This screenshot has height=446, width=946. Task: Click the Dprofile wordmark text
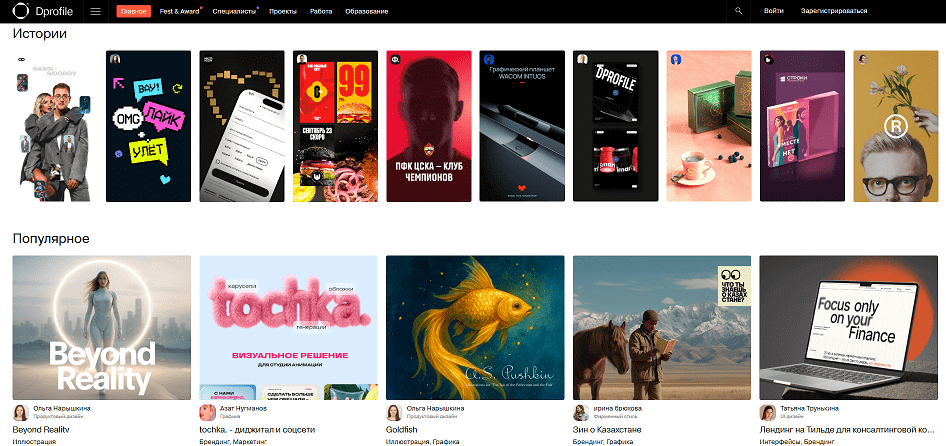56,11
